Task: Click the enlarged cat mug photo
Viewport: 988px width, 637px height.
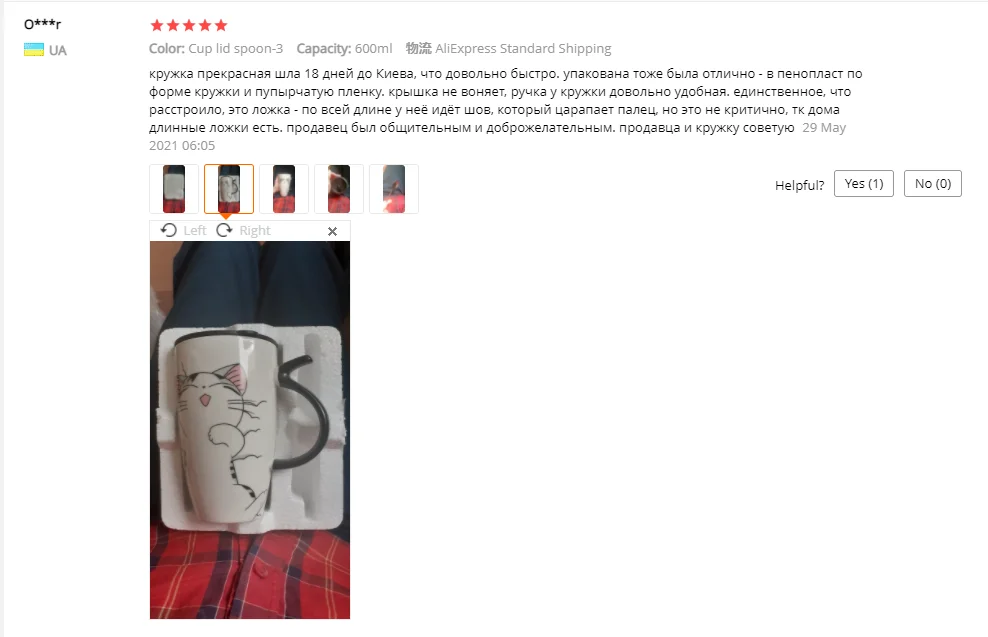Action: pos(250,430)
